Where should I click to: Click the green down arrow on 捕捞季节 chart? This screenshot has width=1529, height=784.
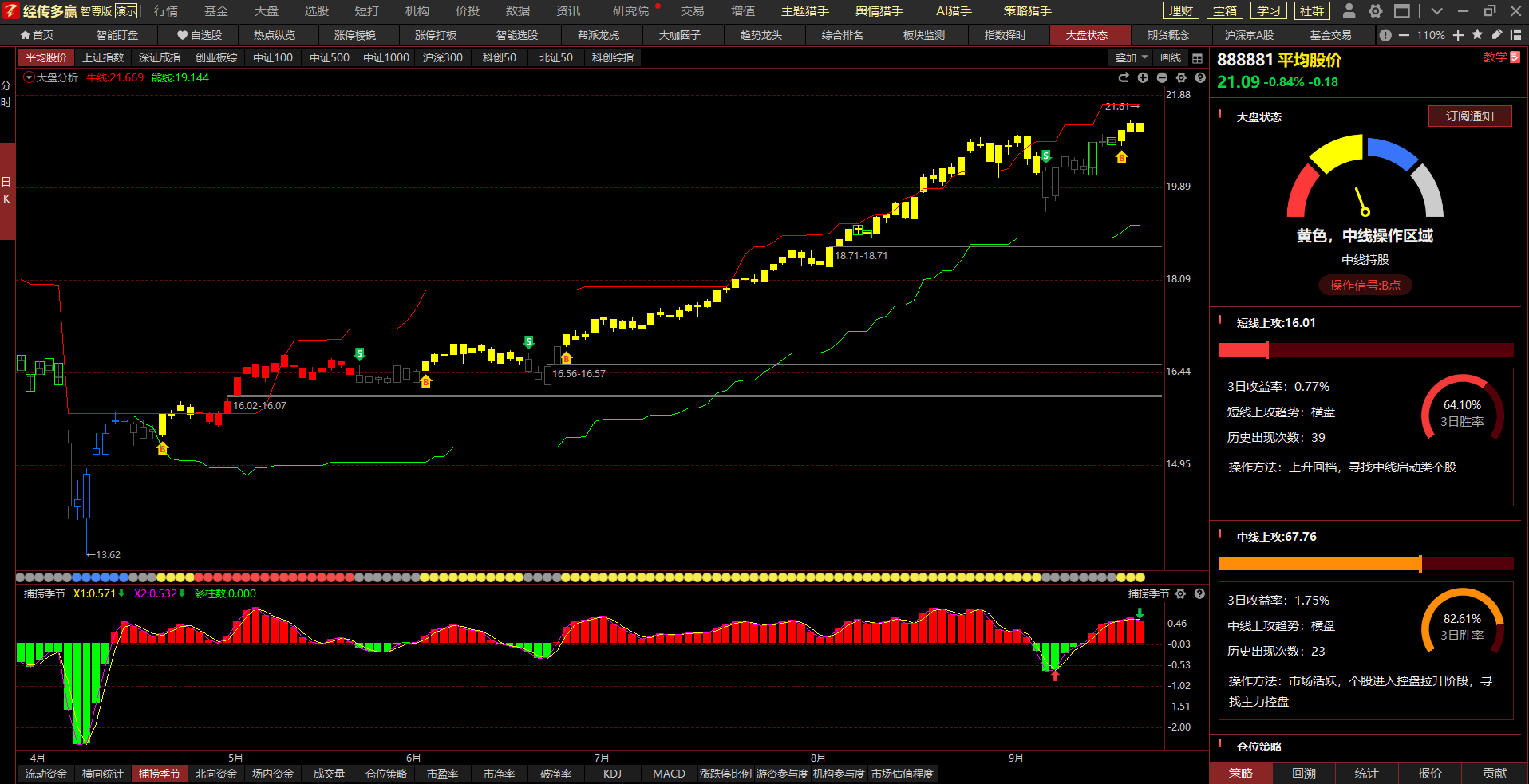coord(1140,613)
